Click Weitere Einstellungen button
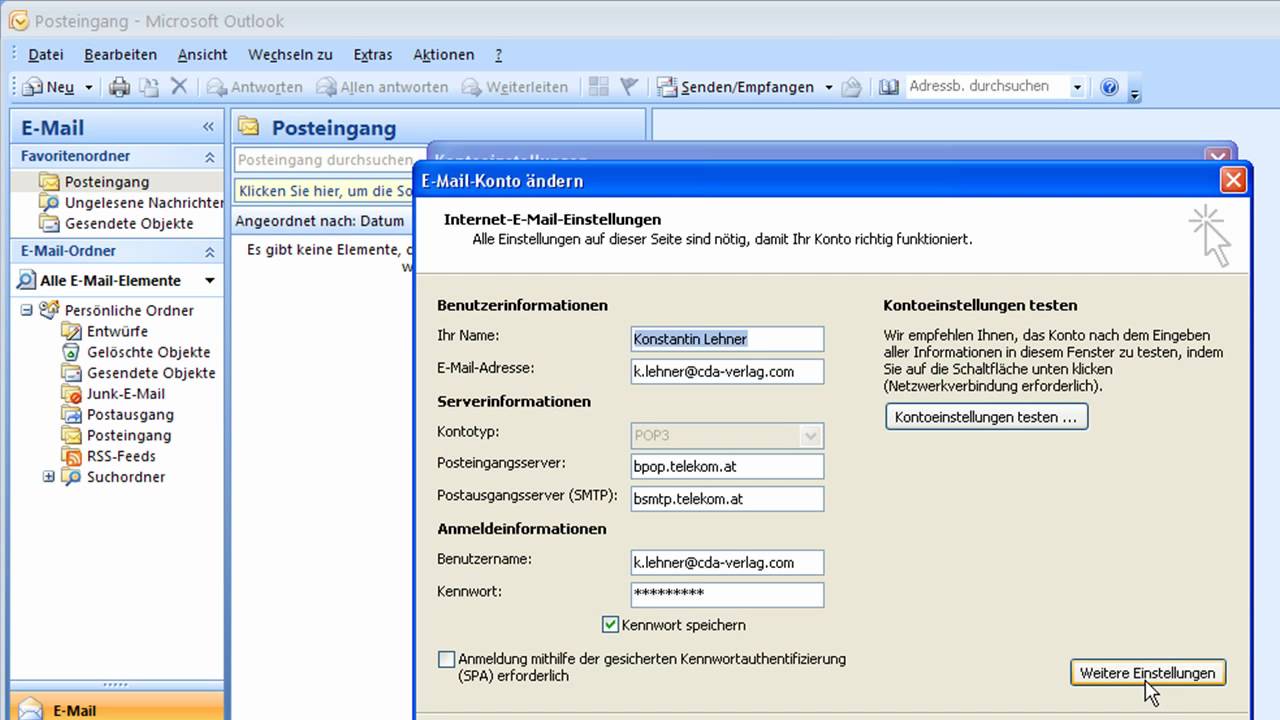This screenshot has width=1280, height=720. tap(1147, 673)
